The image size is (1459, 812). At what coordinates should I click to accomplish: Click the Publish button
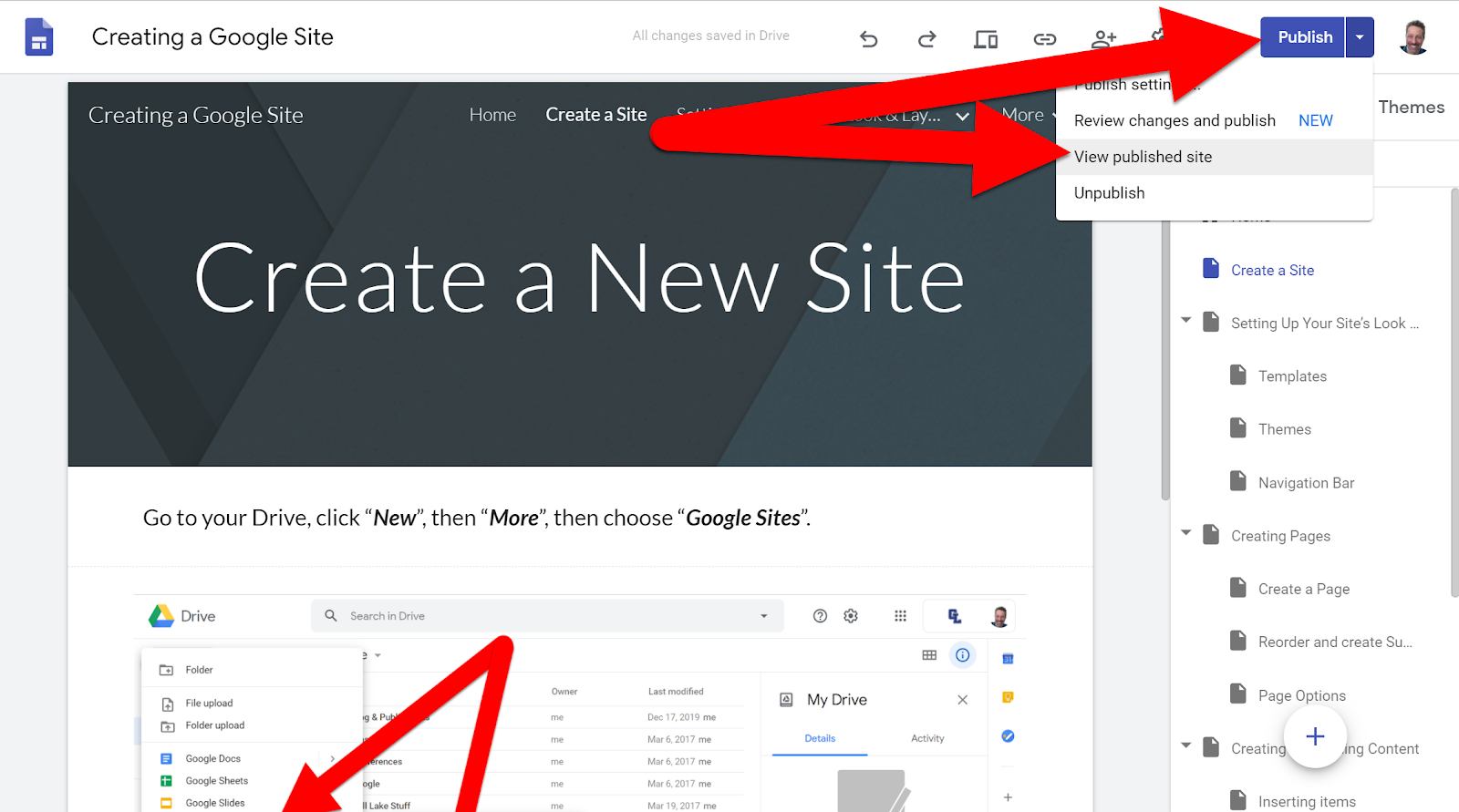pyautogui.click(x=1303, y=37)
